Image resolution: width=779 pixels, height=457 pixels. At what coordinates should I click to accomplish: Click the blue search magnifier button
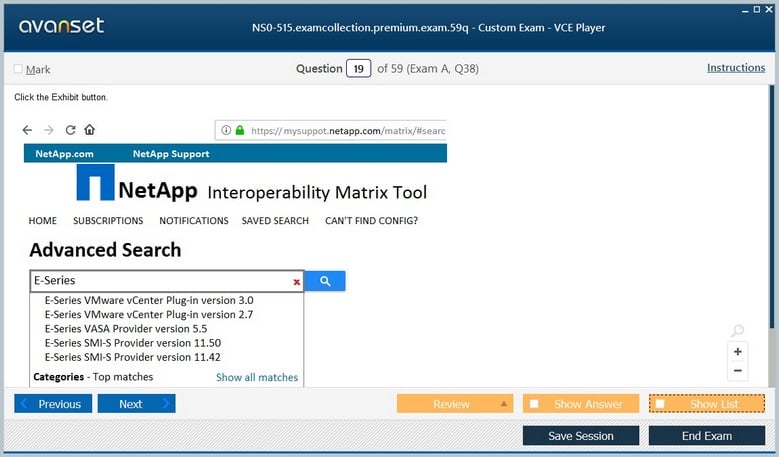coord(325,281)
